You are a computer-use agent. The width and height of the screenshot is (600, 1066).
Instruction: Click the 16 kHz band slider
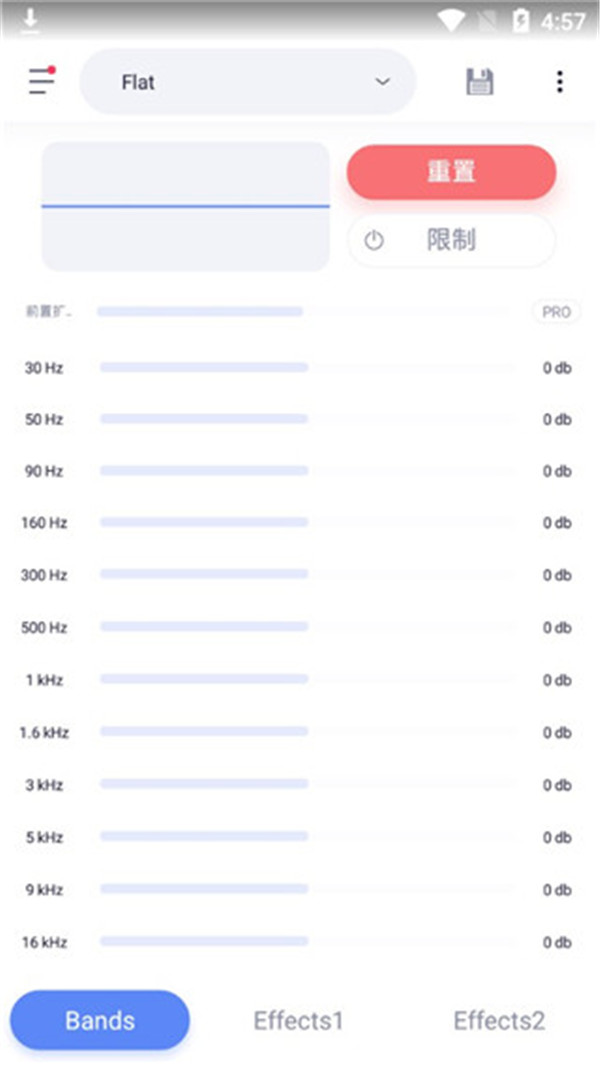coord(308,941)
